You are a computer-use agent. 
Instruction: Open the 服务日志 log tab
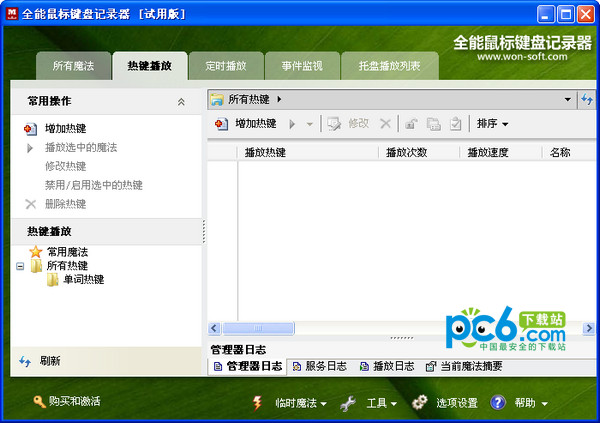pos(320,366)
